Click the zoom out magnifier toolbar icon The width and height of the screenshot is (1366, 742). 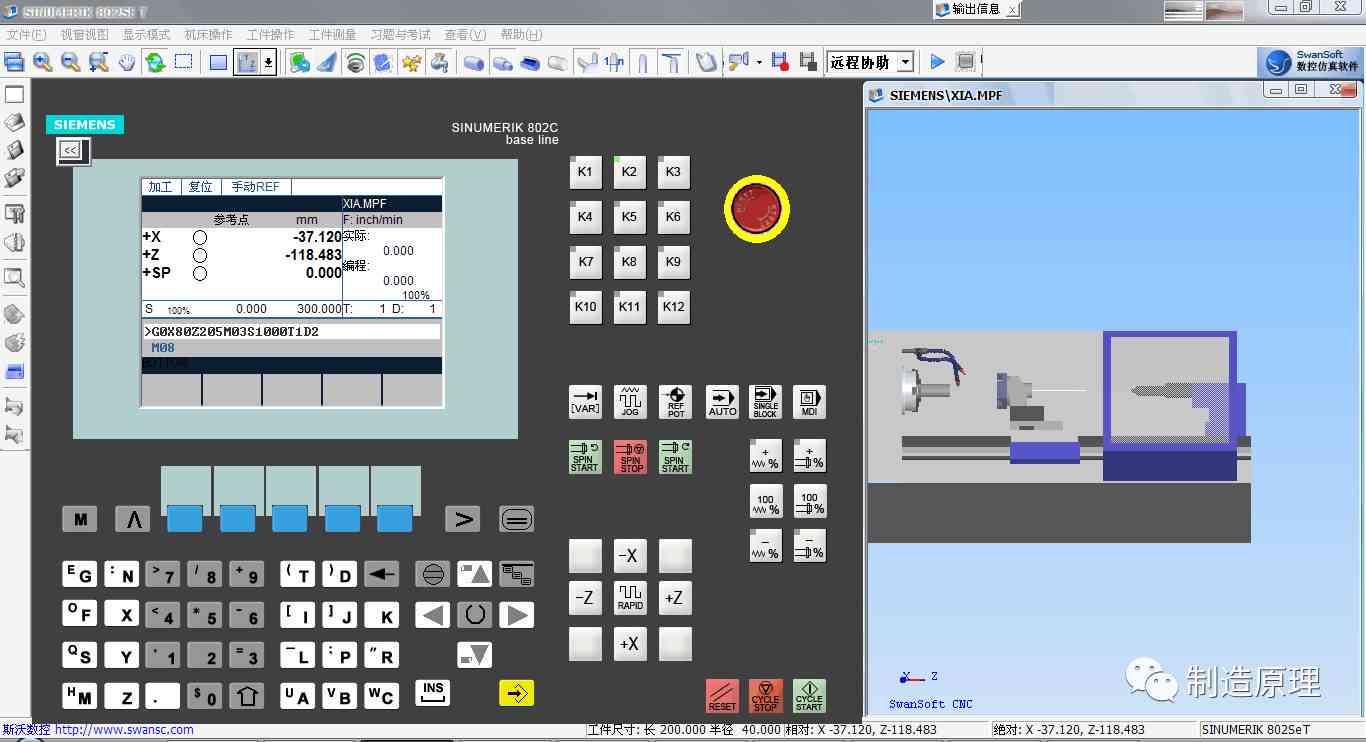coord(70,62)
